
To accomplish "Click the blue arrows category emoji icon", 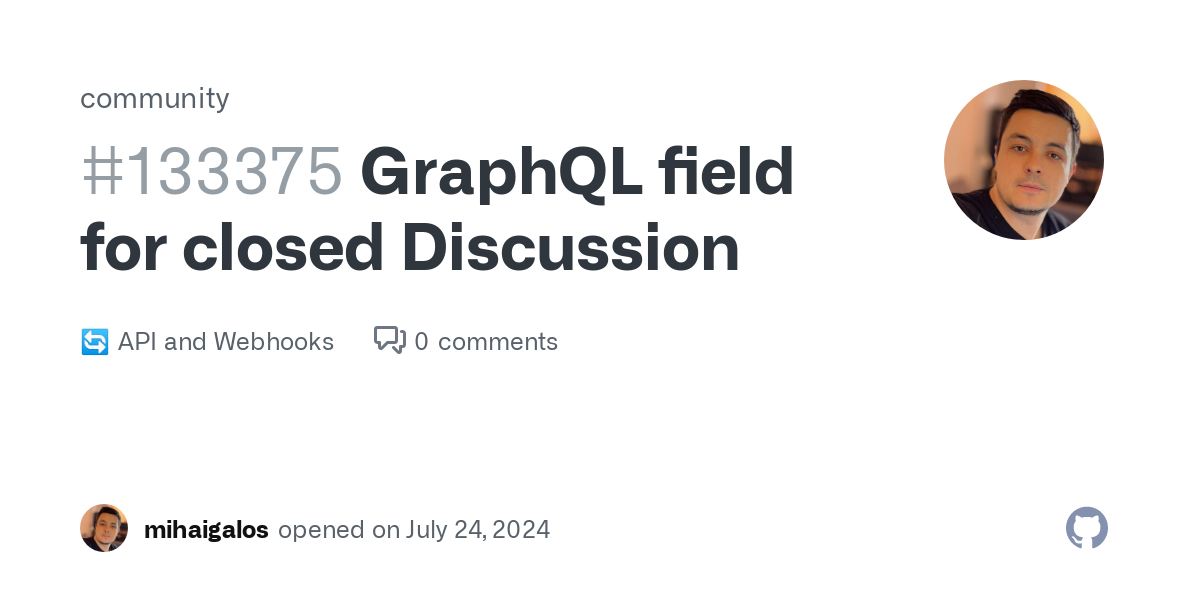I will [94, 342].
